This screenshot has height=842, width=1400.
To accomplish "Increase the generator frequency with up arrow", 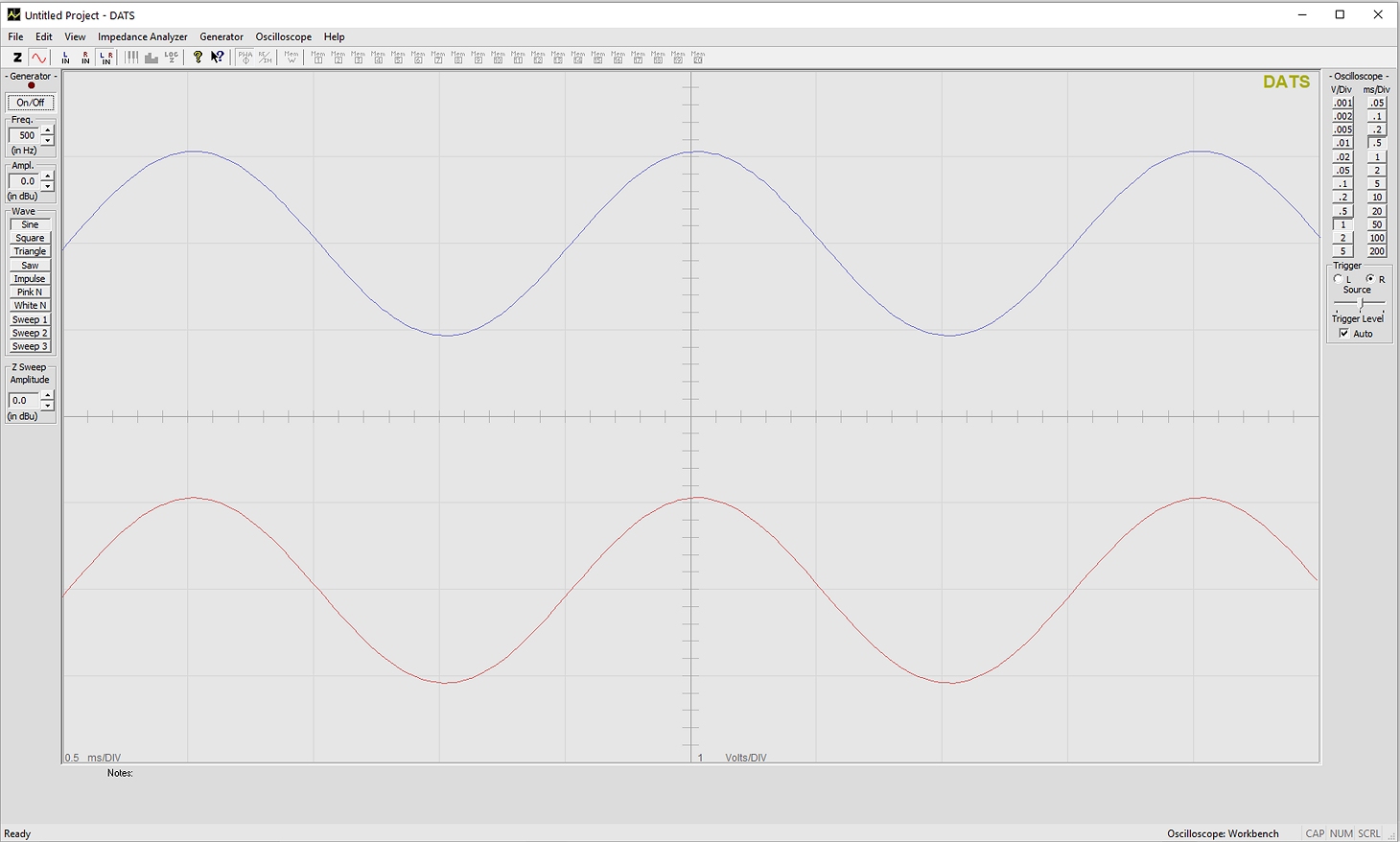I will coord(47,130).
